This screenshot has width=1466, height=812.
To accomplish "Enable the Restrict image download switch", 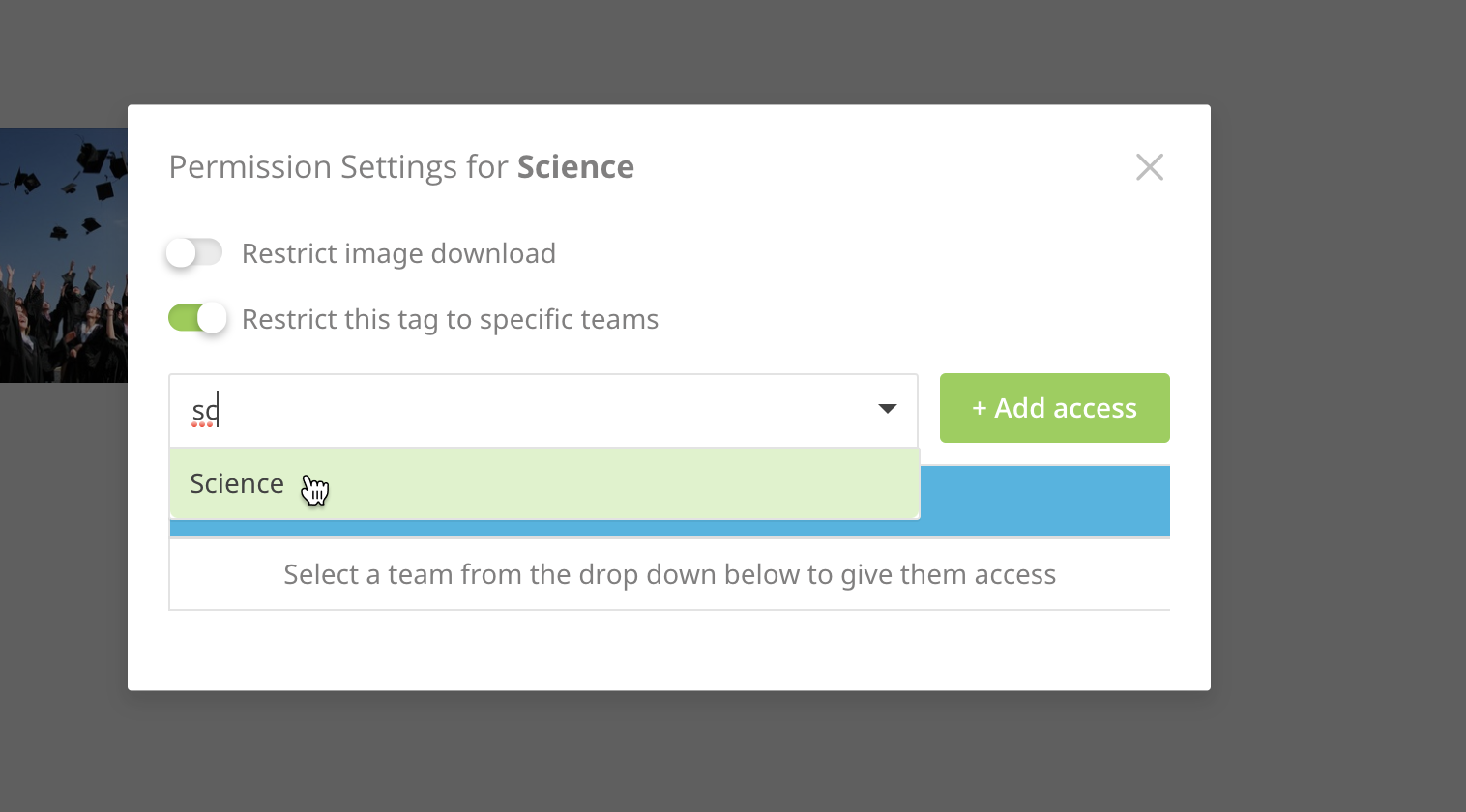I will point(194,253).
